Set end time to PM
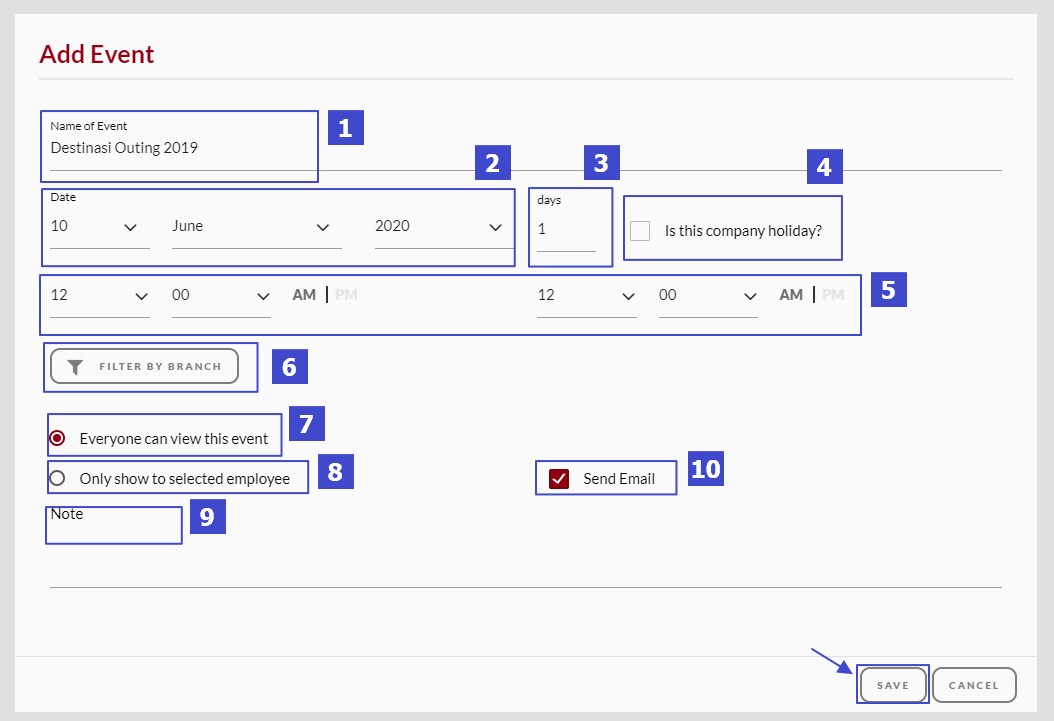The image size is (1054, 721). tap(833, 295)
